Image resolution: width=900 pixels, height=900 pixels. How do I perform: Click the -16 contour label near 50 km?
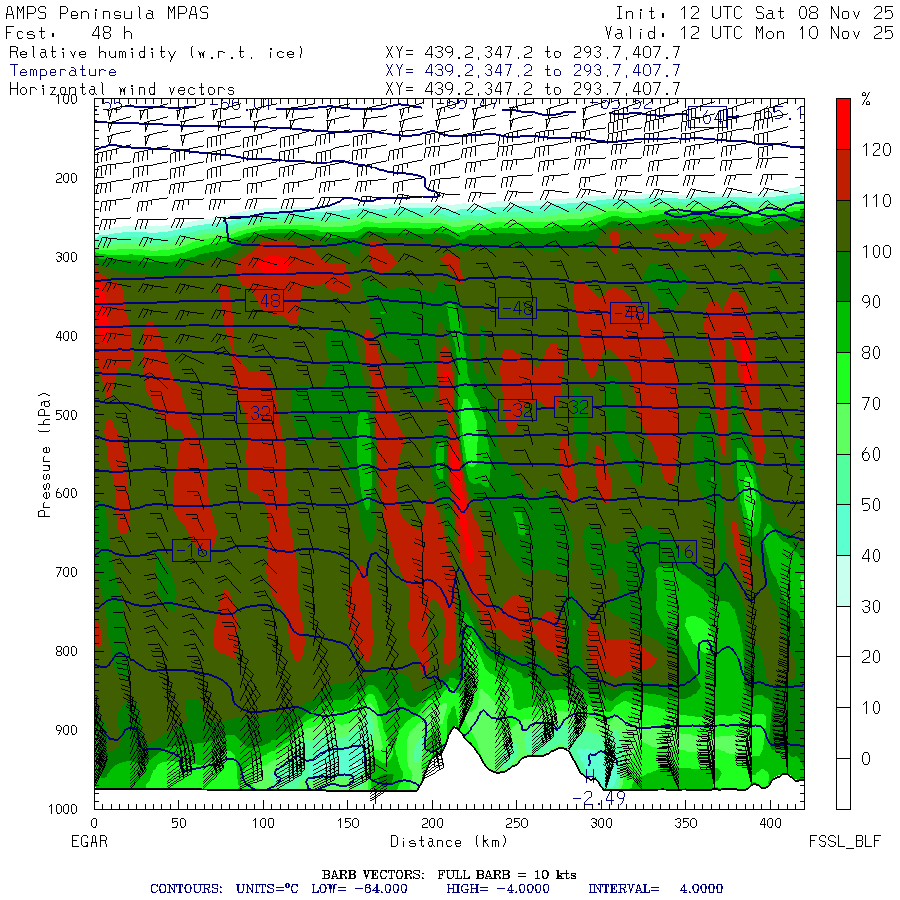(x=192, y=550)
